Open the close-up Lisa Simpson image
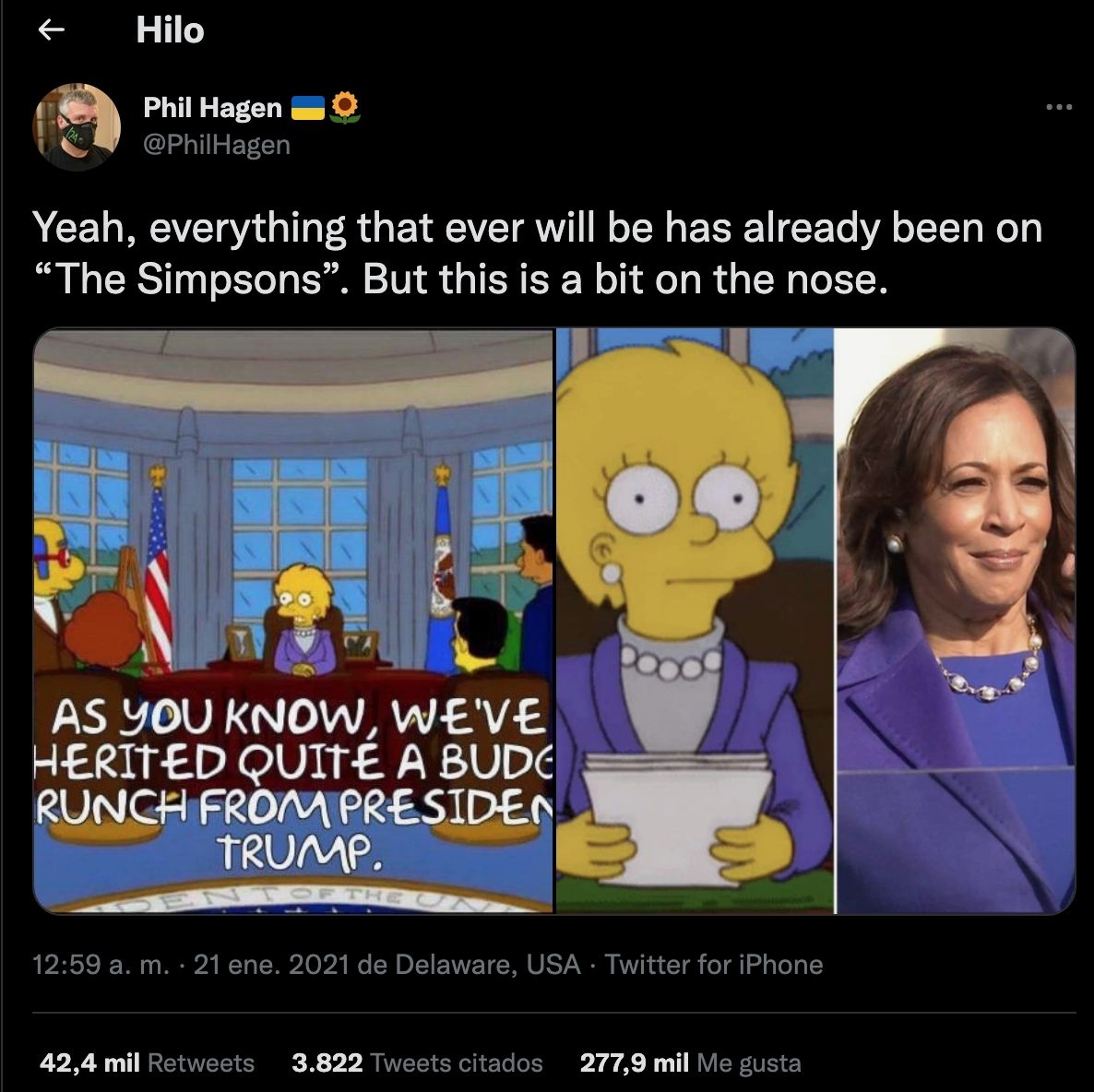This screenshot has height=1092, width=1094. point(695,621)
